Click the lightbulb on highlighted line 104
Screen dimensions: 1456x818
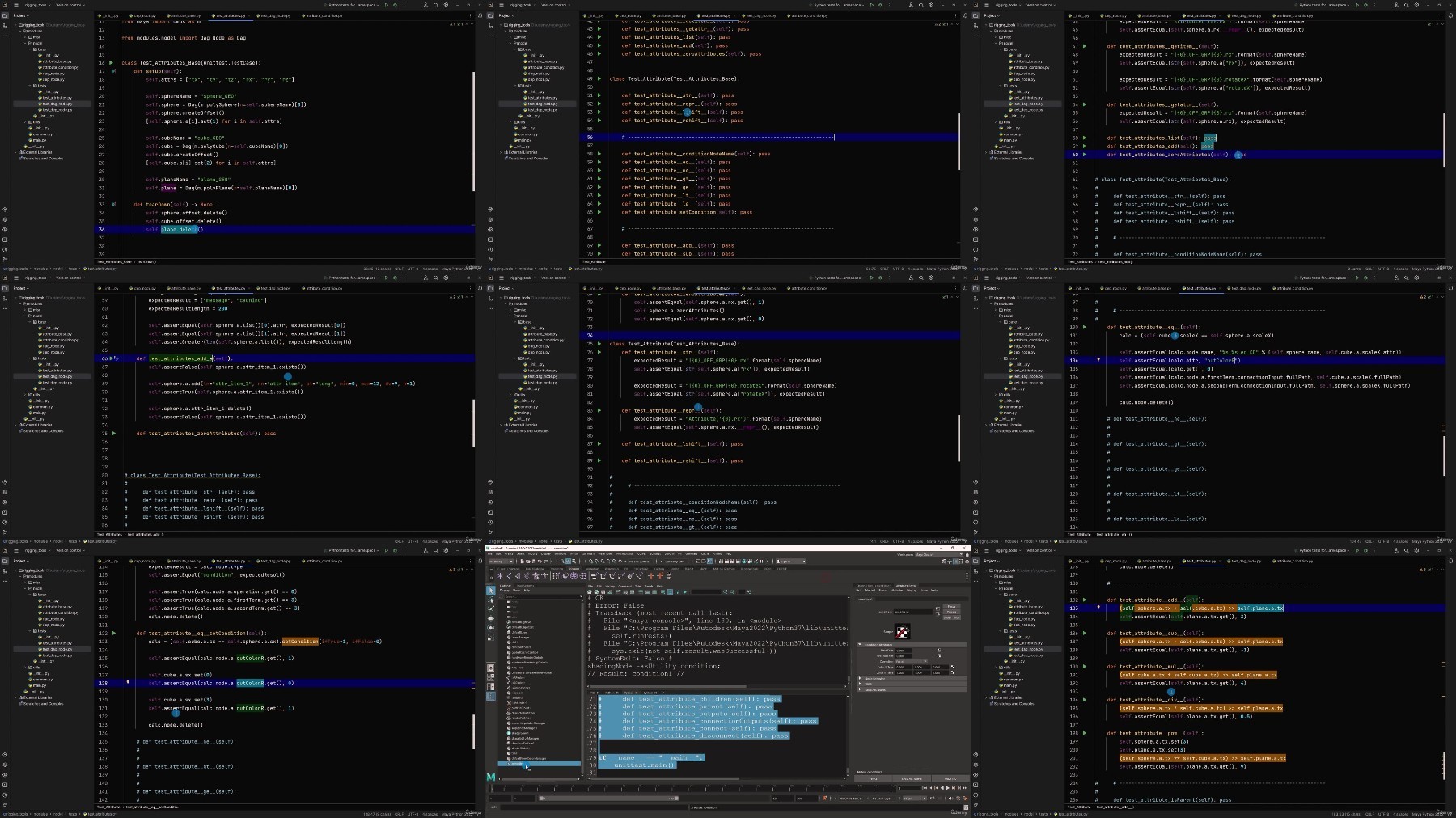pos(1098,359)
